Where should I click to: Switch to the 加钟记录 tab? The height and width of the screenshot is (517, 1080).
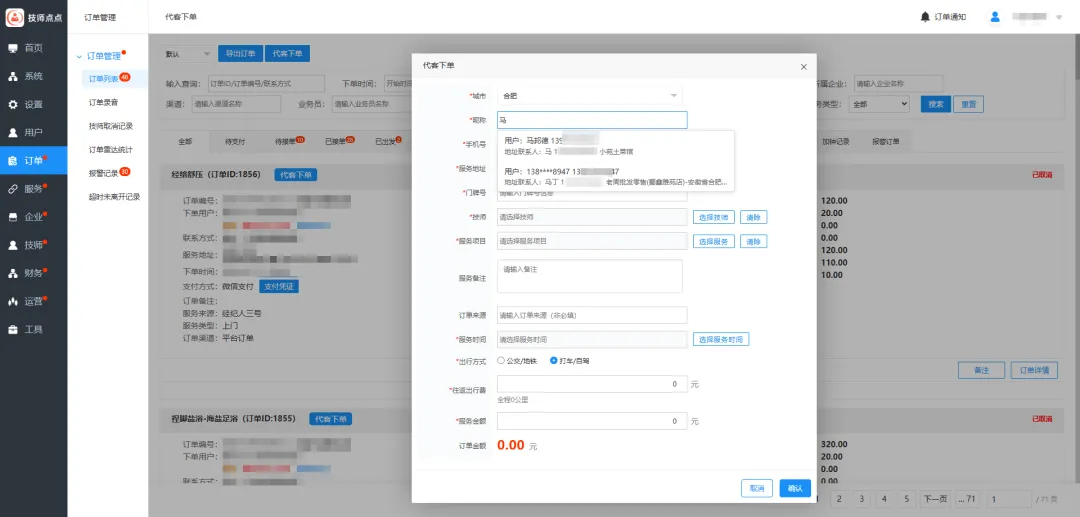(x=835, y=141)
